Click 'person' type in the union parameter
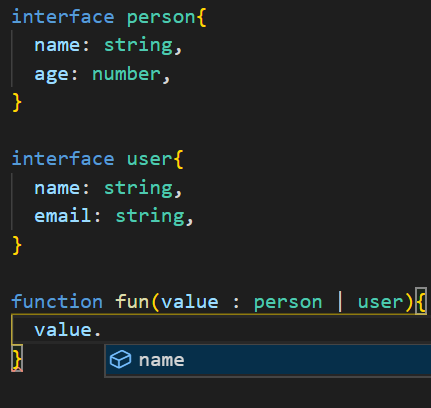 pos(288,303)
